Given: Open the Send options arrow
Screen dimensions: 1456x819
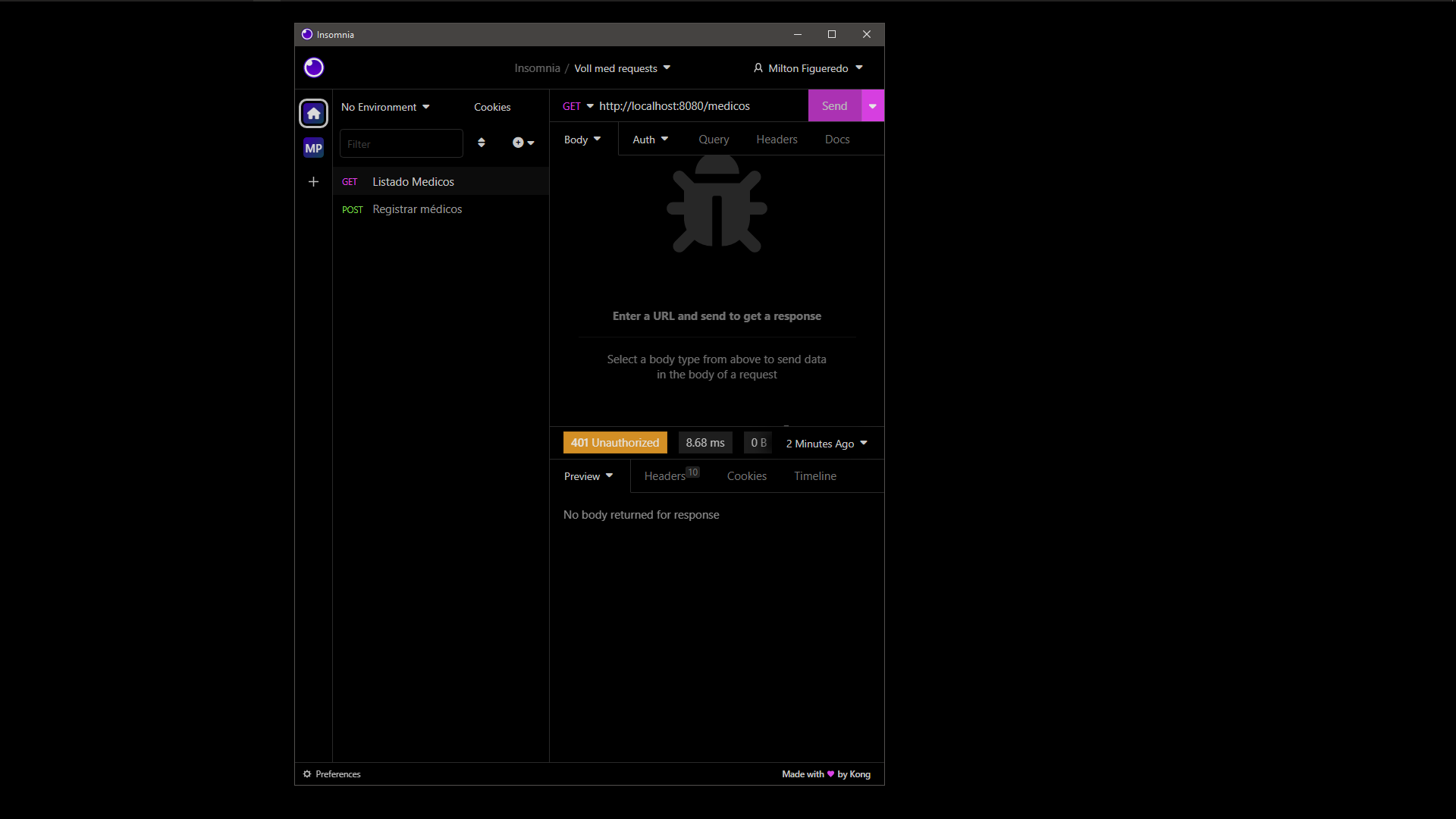Looking at the screenshot, I should point(873,106).
